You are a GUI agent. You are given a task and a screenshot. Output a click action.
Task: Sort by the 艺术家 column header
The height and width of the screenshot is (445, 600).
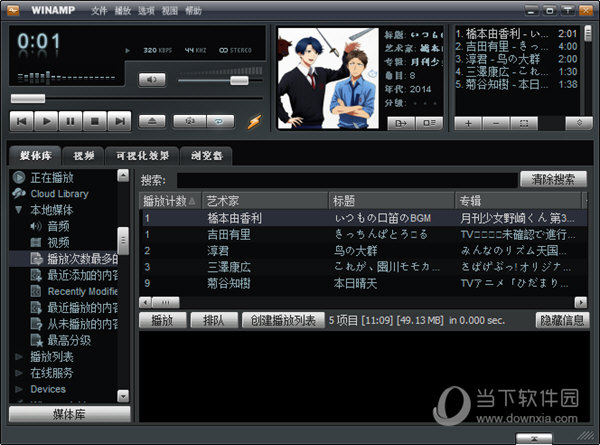pos(265,200)
